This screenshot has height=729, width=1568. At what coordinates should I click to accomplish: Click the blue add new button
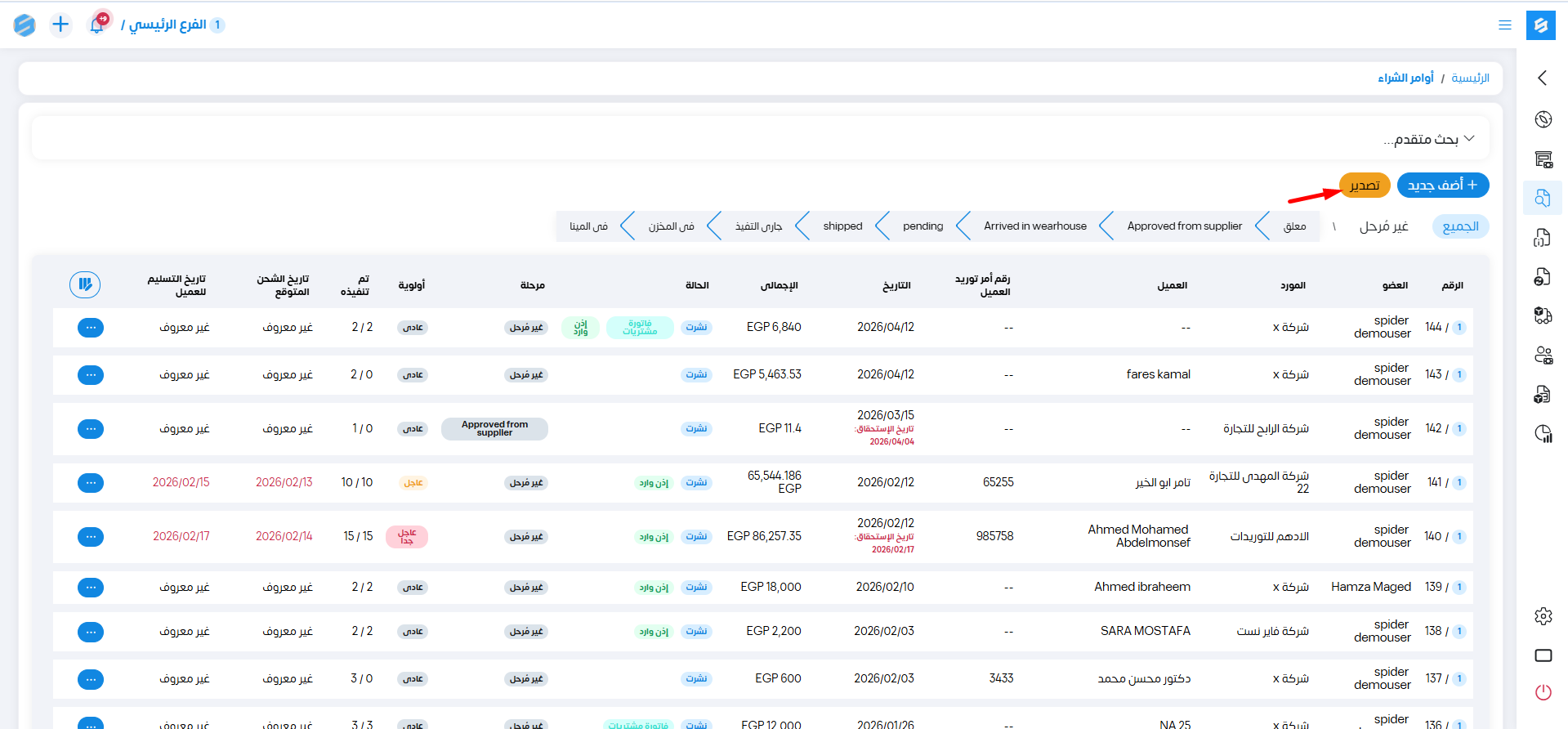click(1442, 186)
